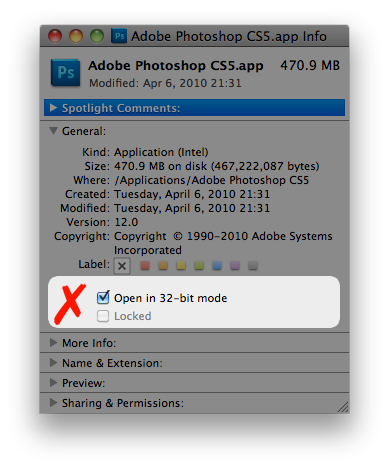Apply the blue label color

(217, 266)
